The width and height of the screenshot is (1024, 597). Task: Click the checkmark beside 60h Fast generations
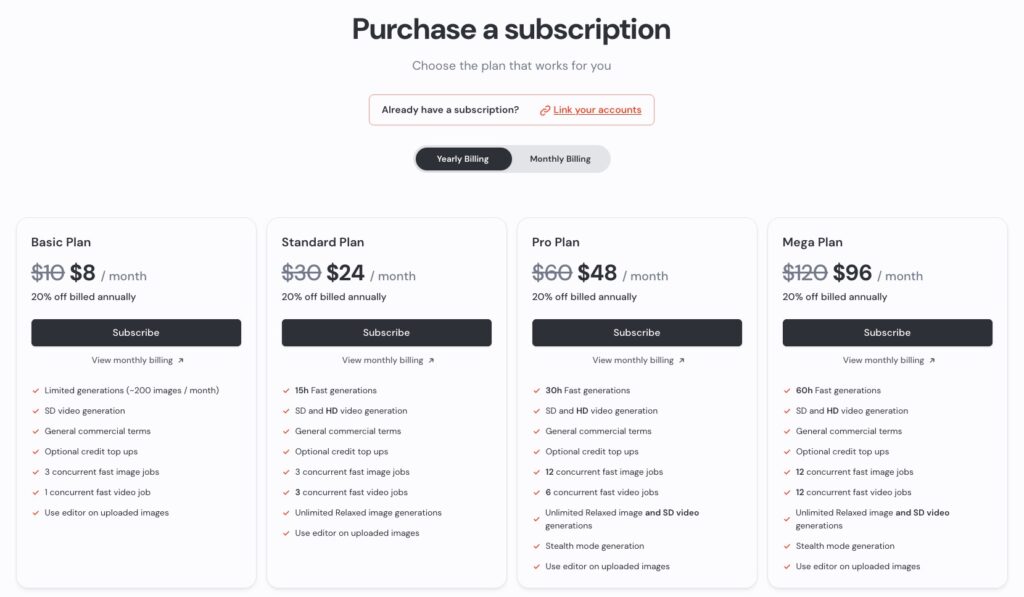click(787, 391)
